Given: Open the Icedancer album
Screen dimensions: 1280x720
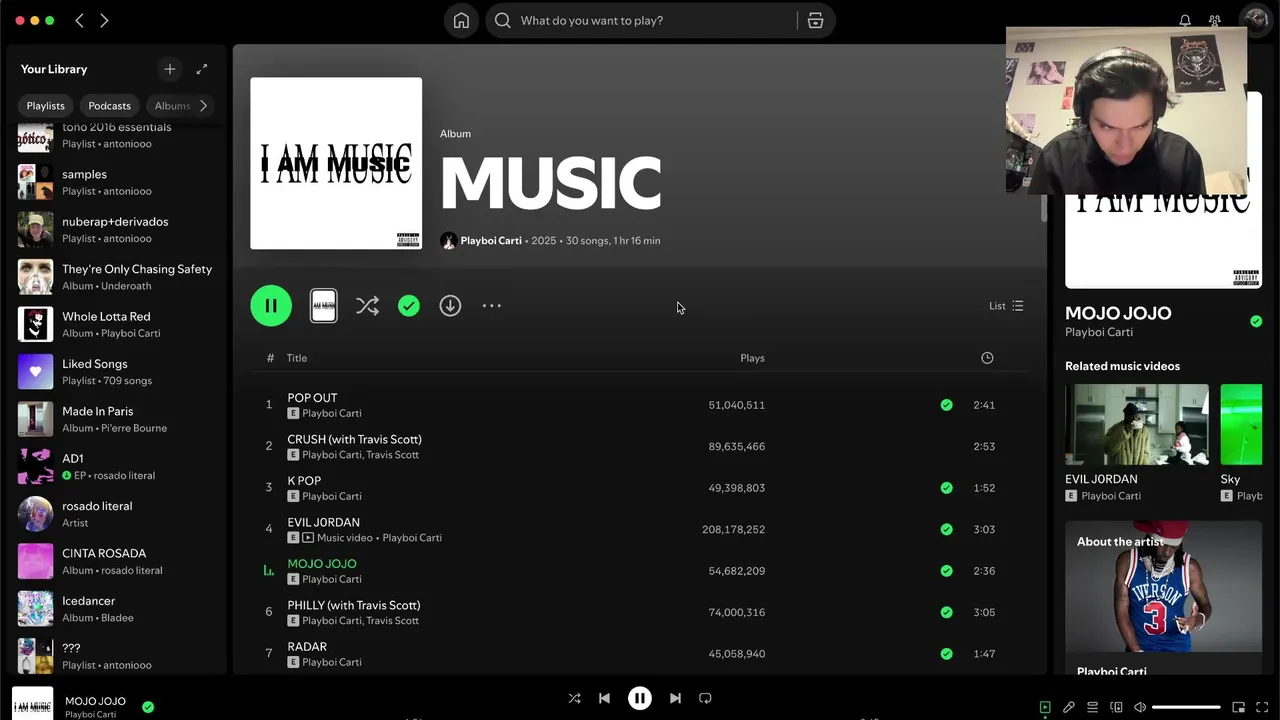Looking at the screenshot, I should point(117,609).
